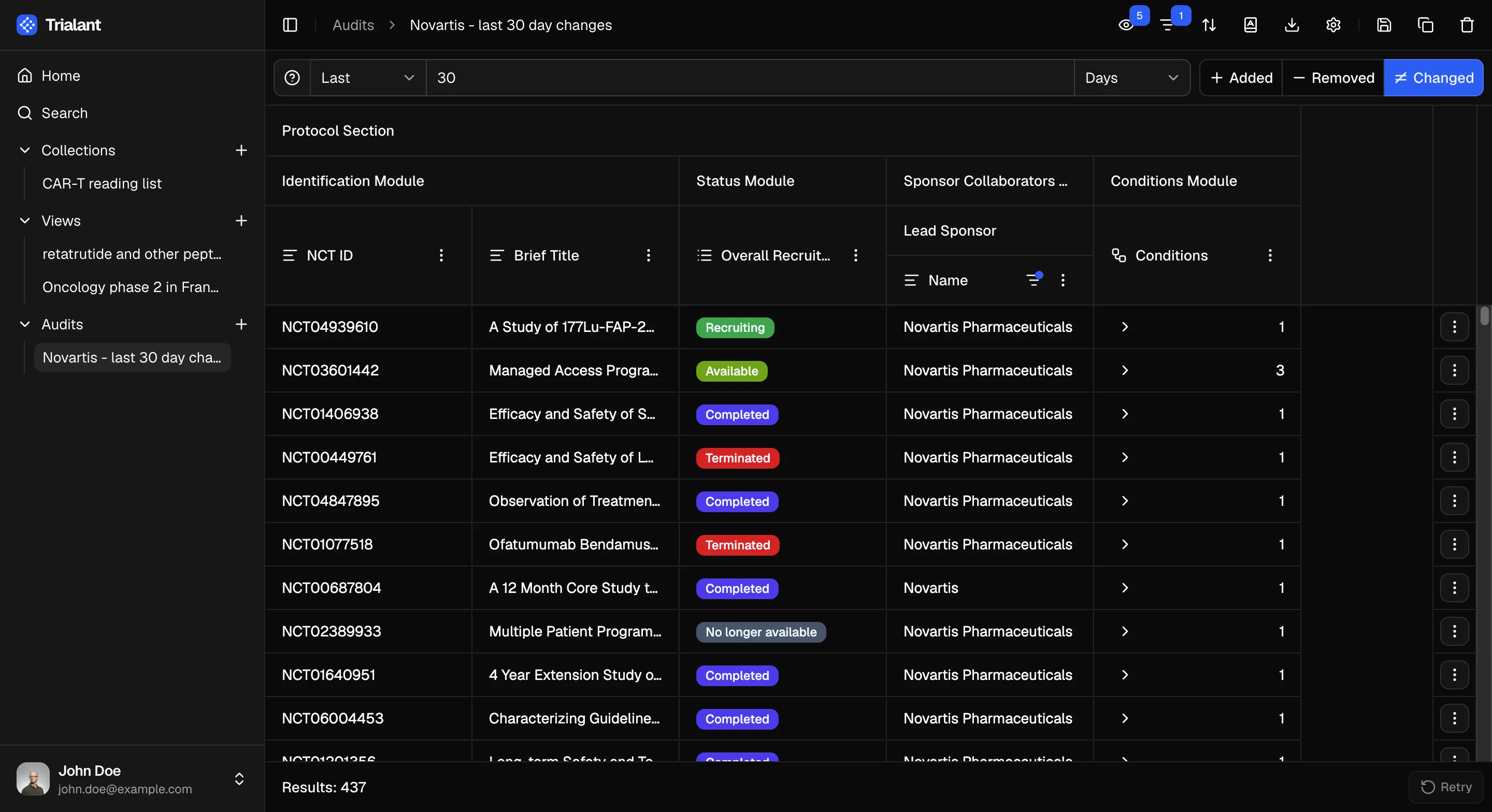Click the Audits breadcrumb link

(x=353, y=25)
